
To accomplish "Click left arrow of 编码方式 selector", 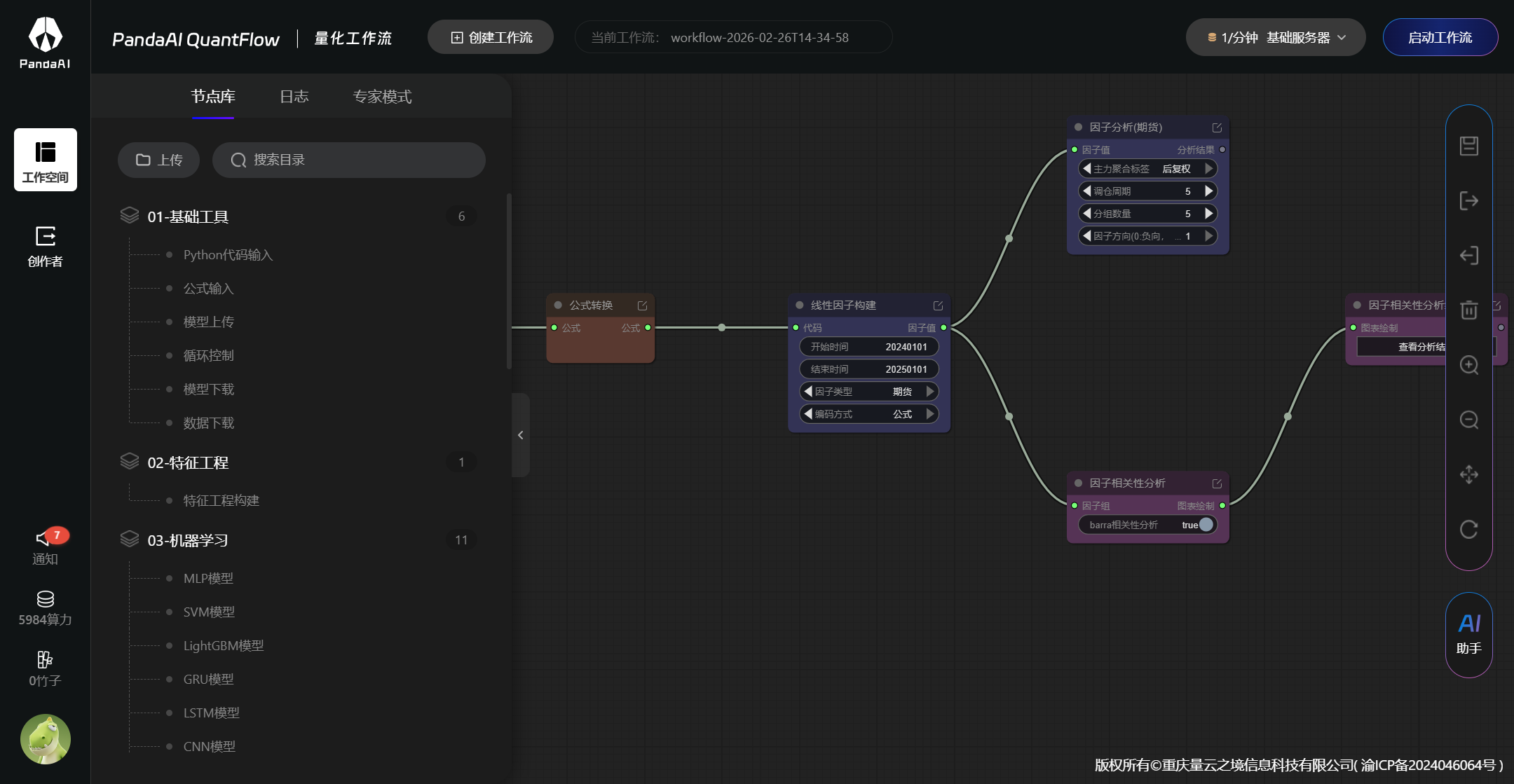I will [808, 414].
